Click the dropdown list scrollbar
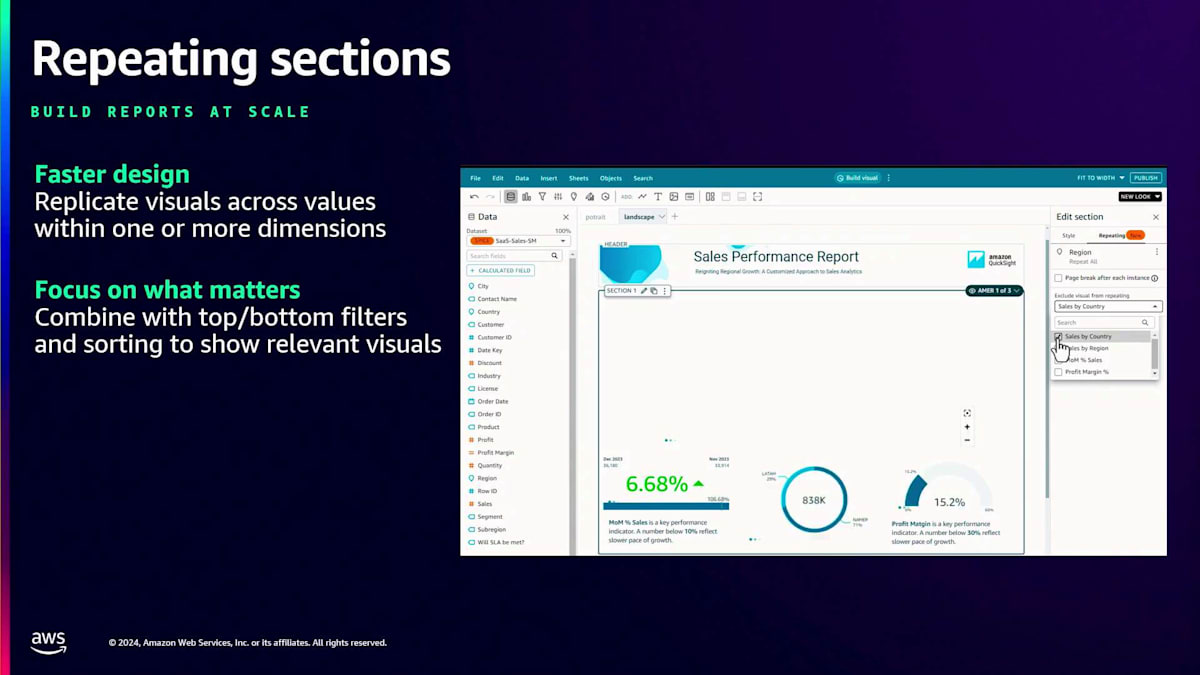This screenshot has width=1200, height=675. coord(1156,352)
